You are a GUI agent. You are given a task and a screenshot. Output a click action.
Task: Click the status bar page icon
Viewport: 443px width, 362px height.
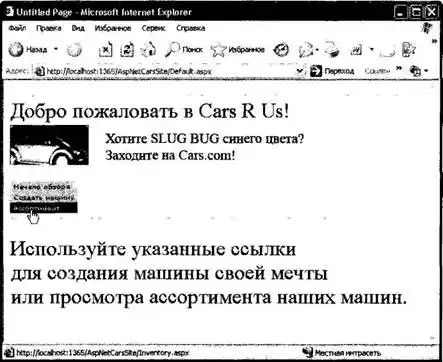9,353
